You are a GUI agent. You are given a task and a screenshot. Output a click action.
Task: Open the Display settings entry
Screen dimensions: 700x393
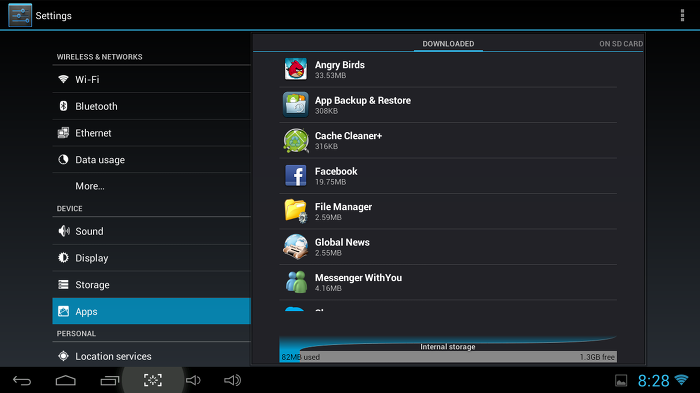(x=151, y=258)
